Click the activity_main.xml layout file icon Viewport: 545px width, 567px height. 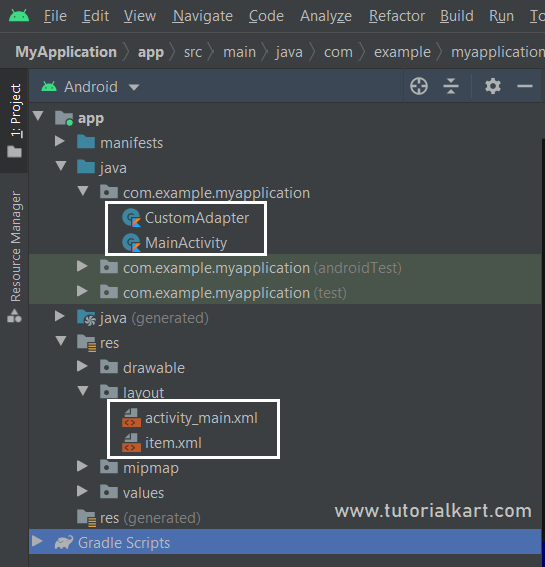click(x=131, y=418)
